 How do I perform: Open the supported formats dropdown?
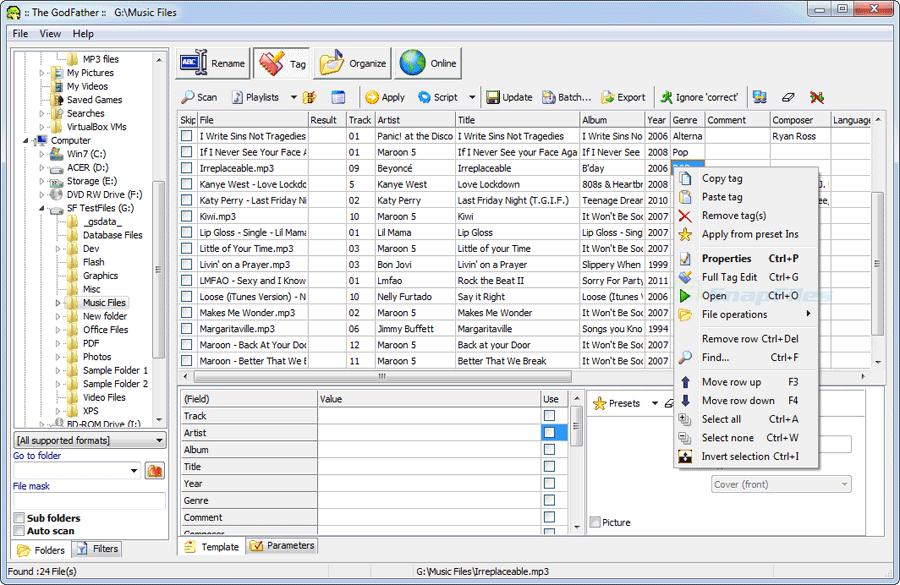[159, 440]
